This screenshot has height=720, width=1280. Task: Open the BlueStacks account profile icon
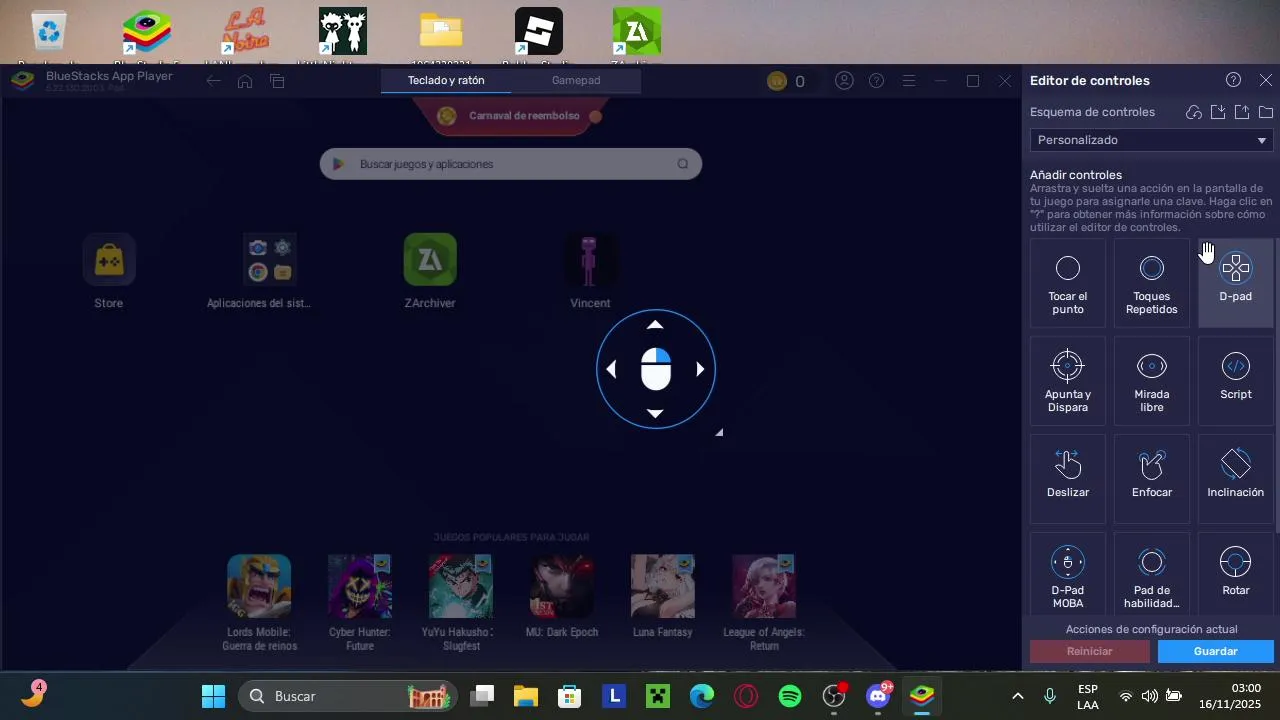(x=844, y=81)
